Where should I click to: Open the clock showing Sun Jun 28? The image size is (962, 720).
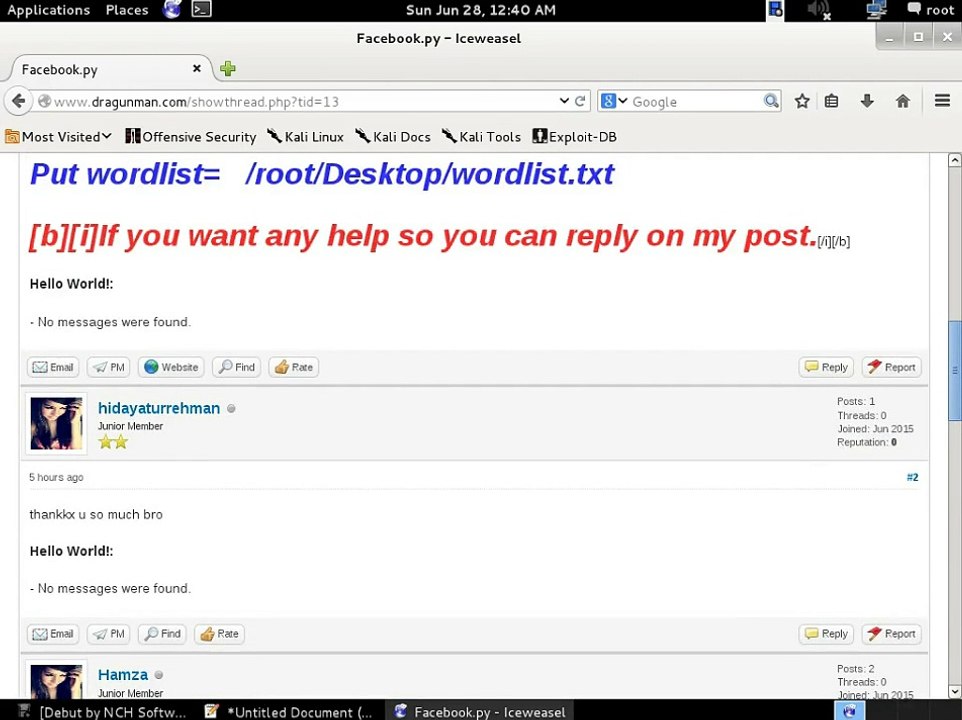[x=481, y=10]
